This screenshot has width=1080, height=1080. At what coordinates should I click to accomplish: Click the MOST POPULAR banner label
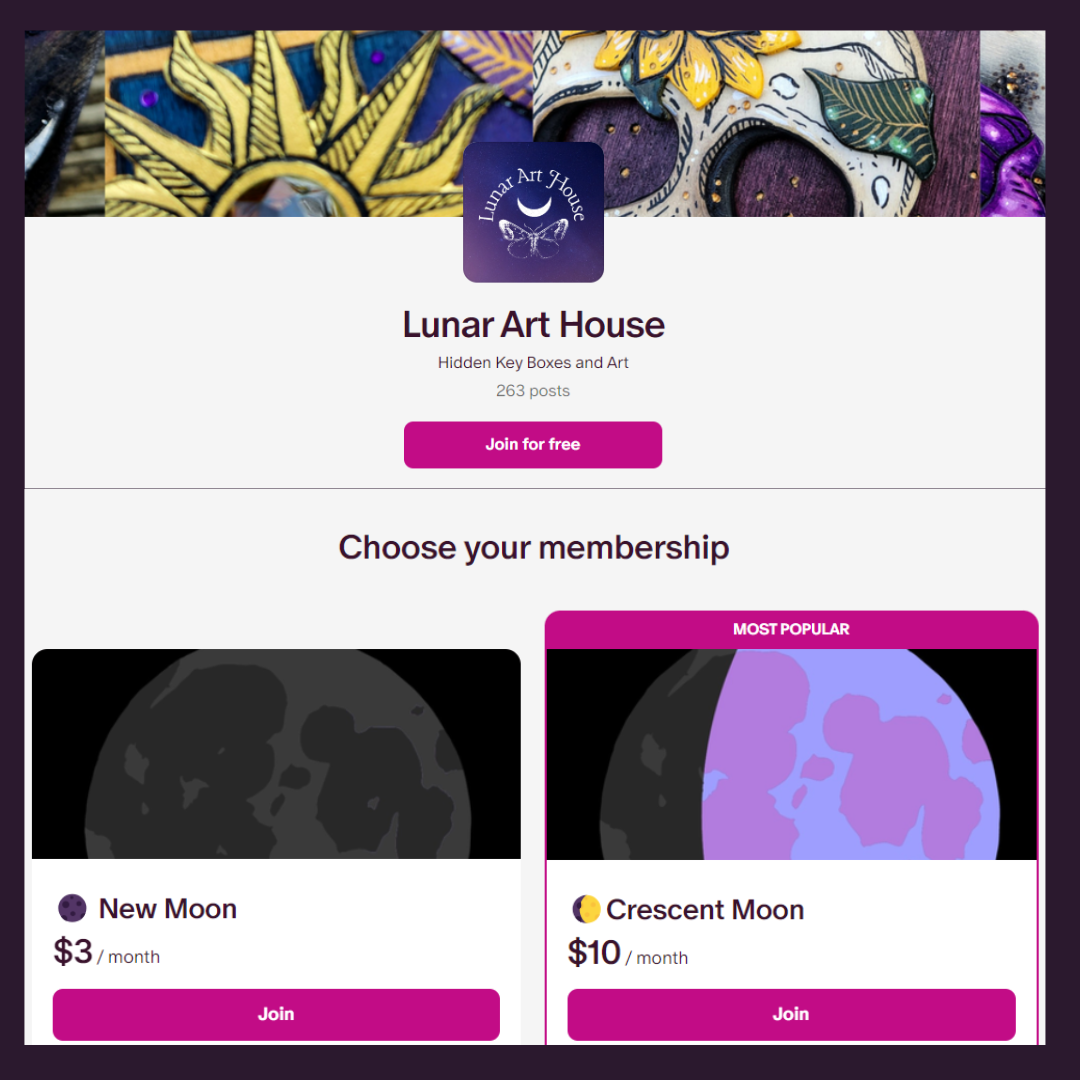tap(791, 629)
